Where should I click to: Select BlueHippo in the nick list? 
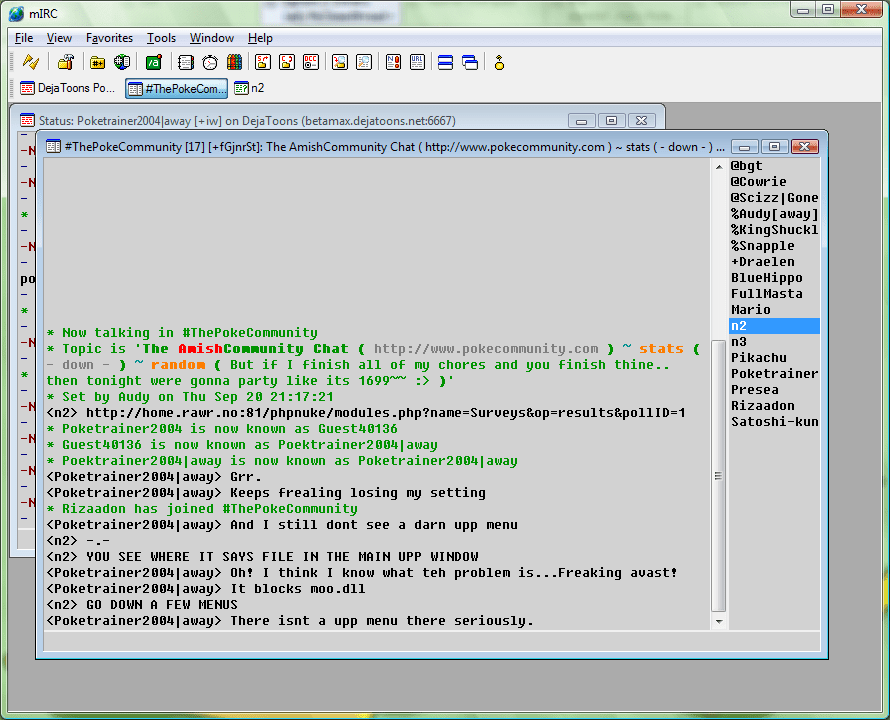pos(774,278)
